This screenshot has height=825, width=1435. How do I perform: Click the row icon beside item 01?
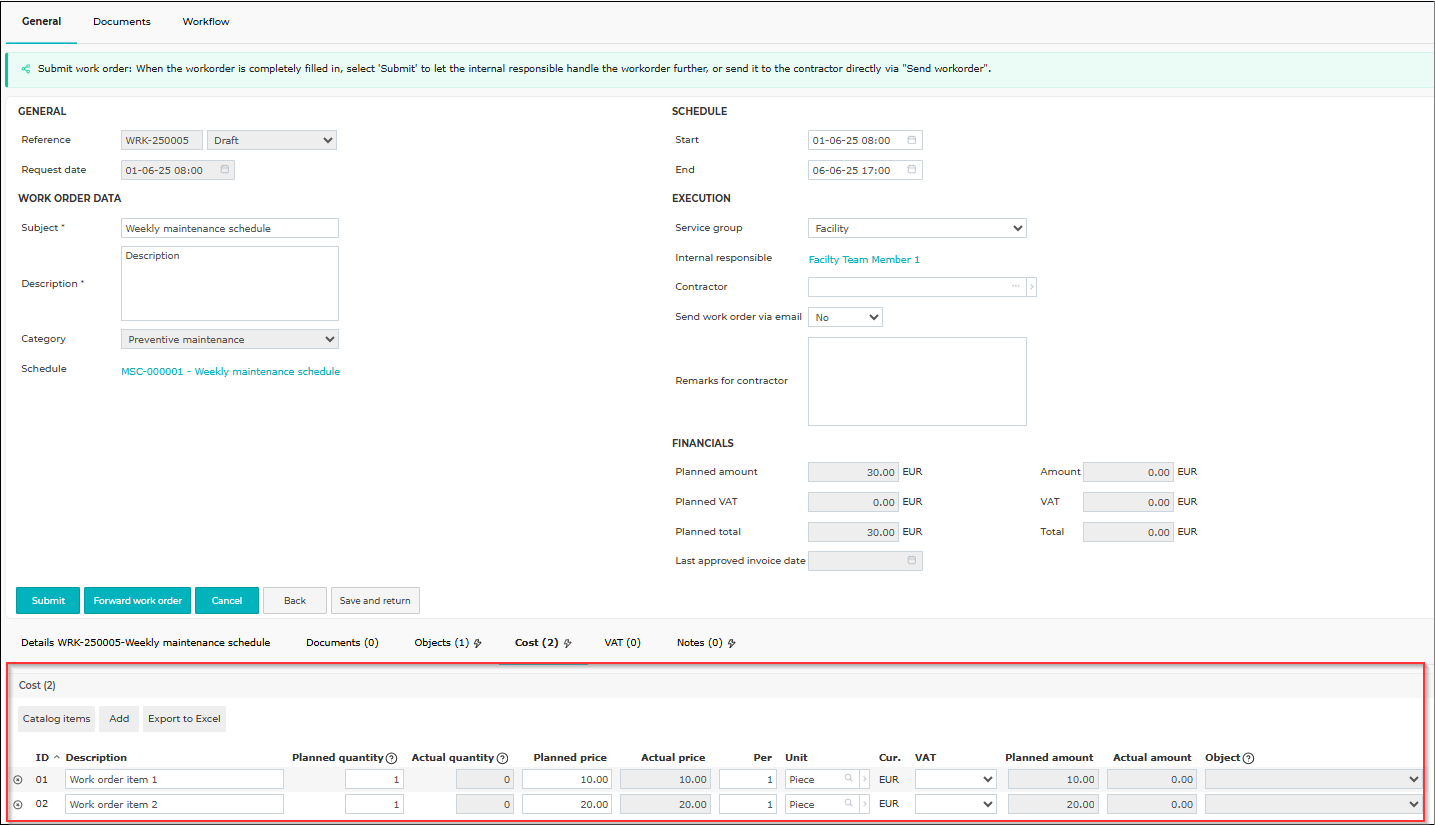tap(18, 779)
